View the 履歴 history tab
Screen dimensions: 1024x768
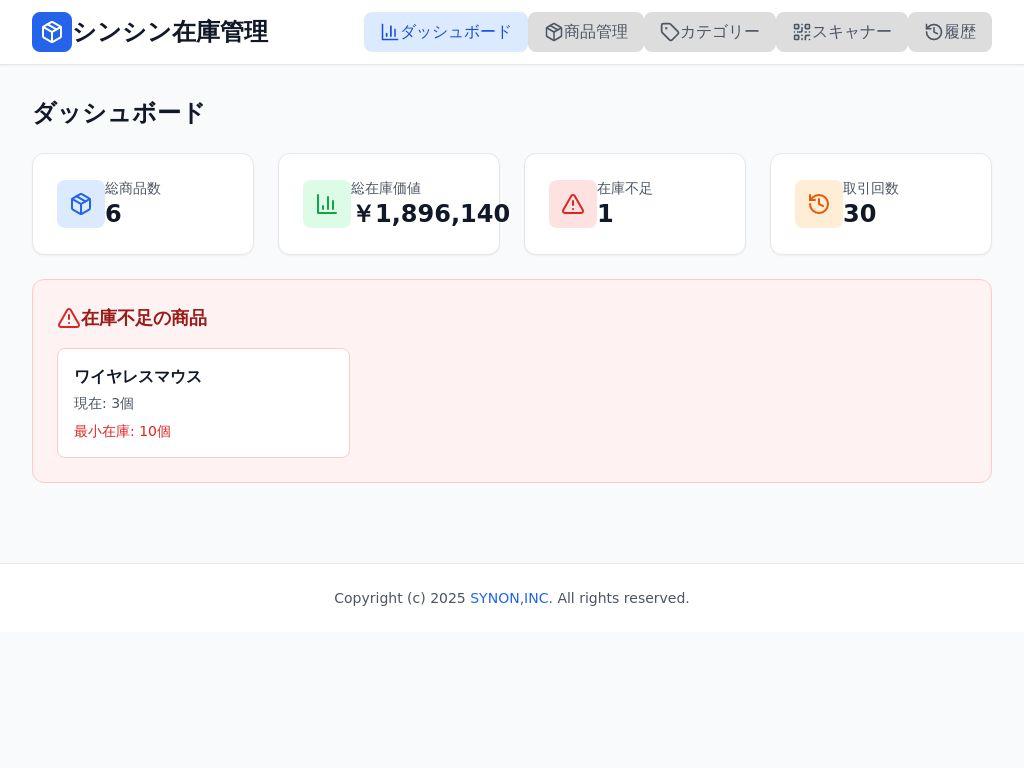coord(950,32)
